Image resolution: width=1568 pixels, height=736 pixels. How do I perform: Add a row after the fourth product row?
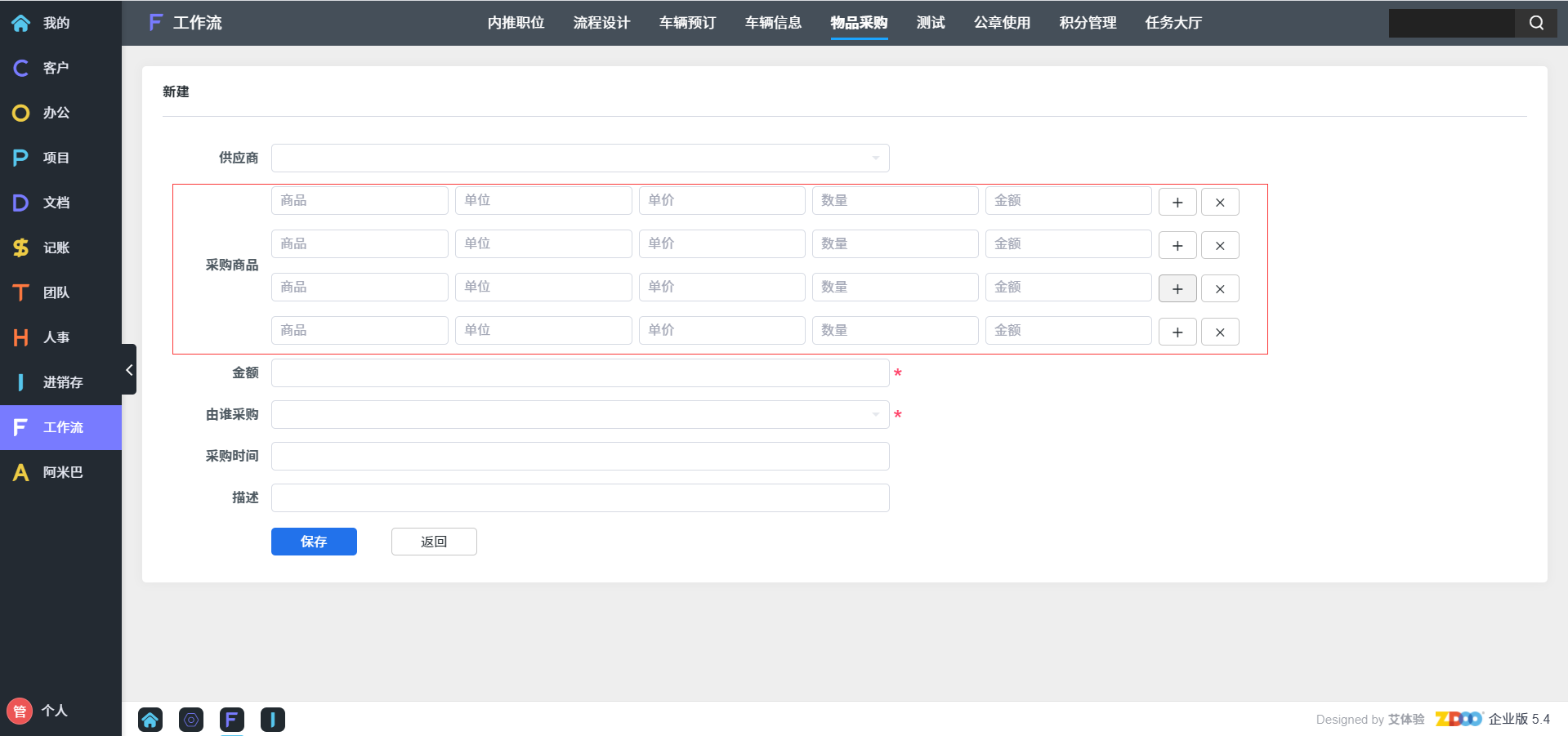(x=1177, y=332)
